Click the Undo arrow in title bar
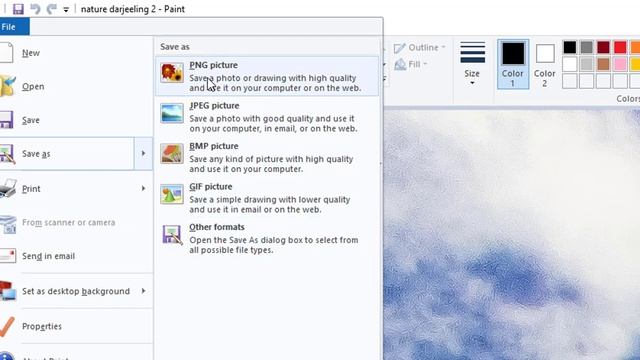Viewport: 640px width, 360px height. (x=35, y=9)
